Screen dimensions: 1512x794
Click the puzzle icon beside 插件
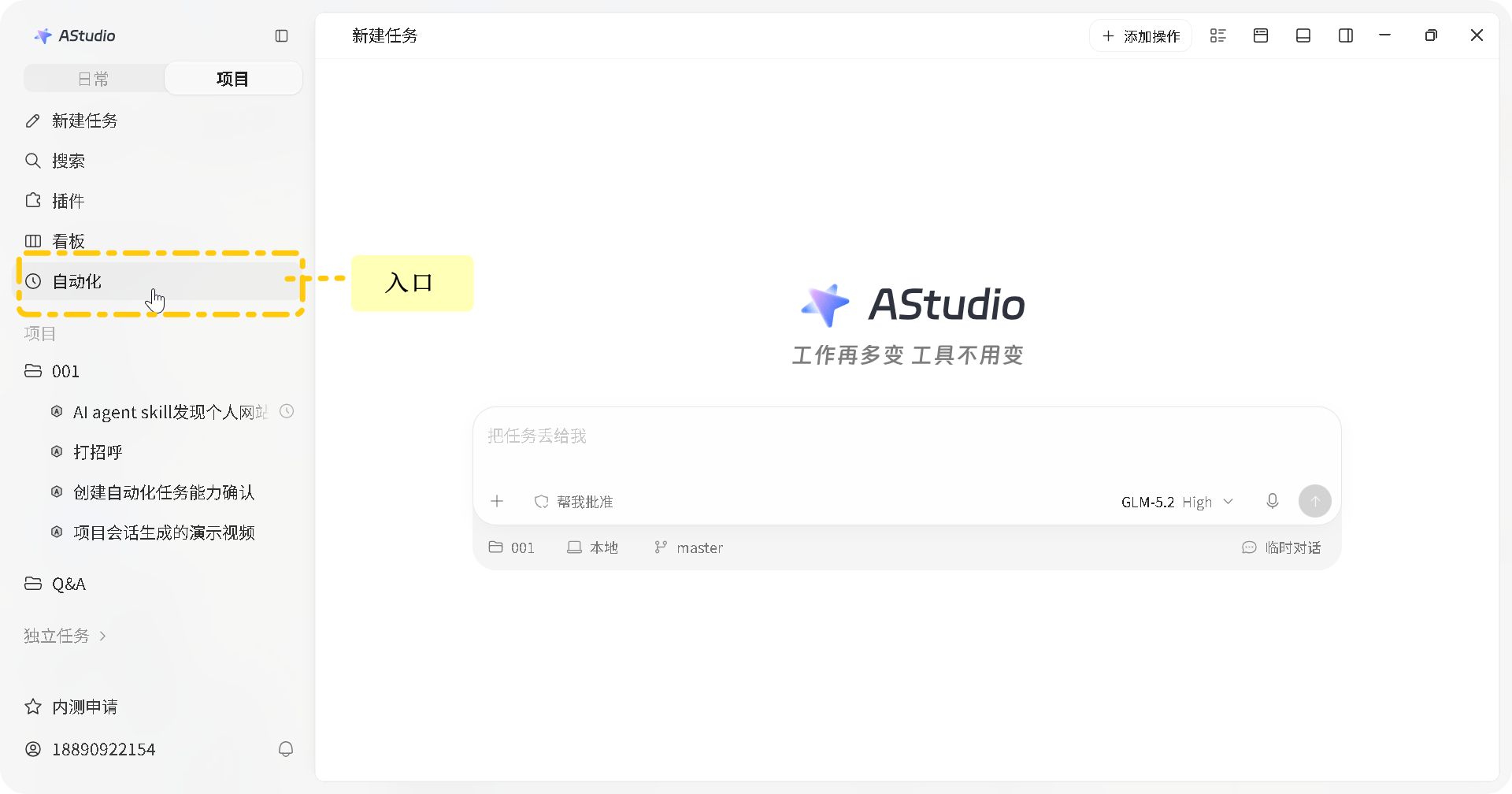coord(33,201)
